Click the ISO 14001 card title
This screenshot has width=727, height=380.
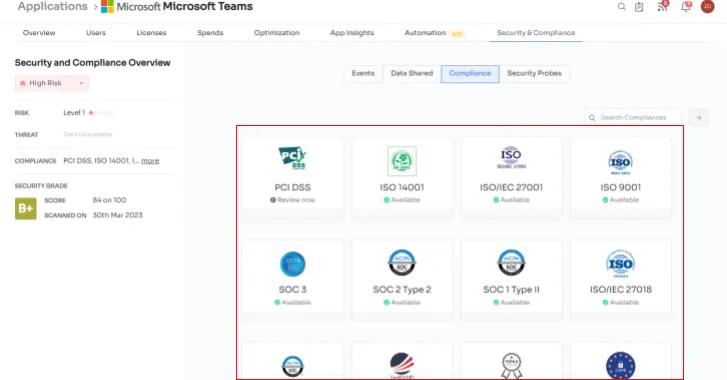pos(402,187)
